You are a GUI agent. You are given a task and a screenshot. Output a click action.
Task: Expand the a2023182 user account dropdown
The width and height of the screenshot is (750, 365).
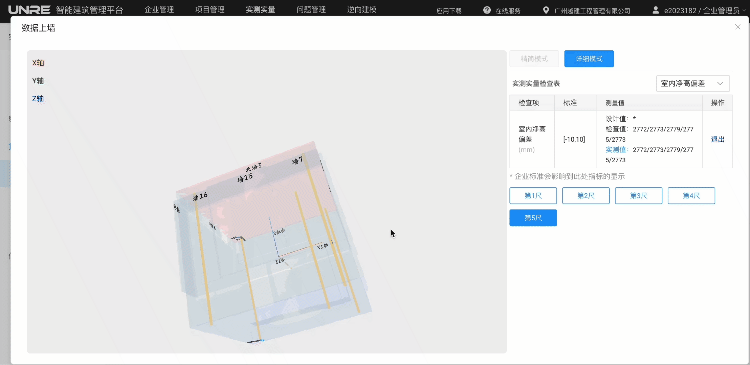(x=706, y=11)
